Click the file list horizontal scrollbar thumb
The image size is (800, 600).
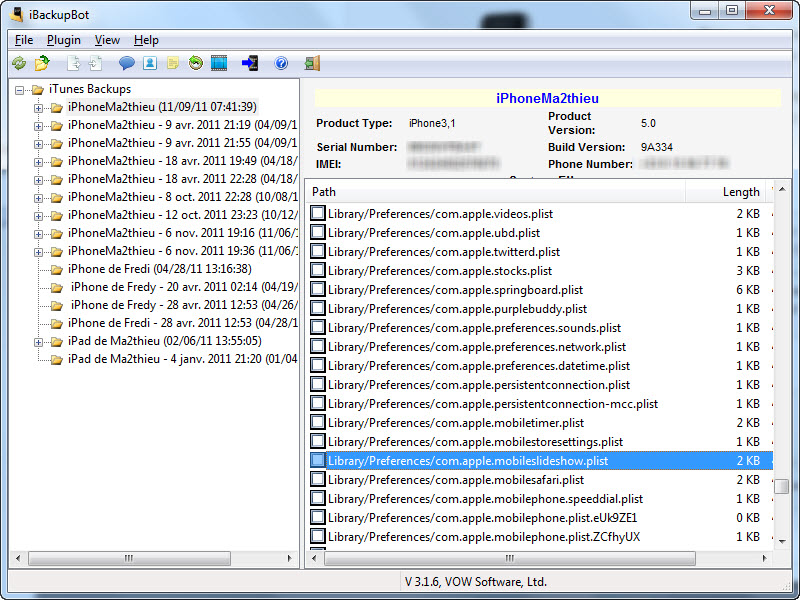coord(510,558)
